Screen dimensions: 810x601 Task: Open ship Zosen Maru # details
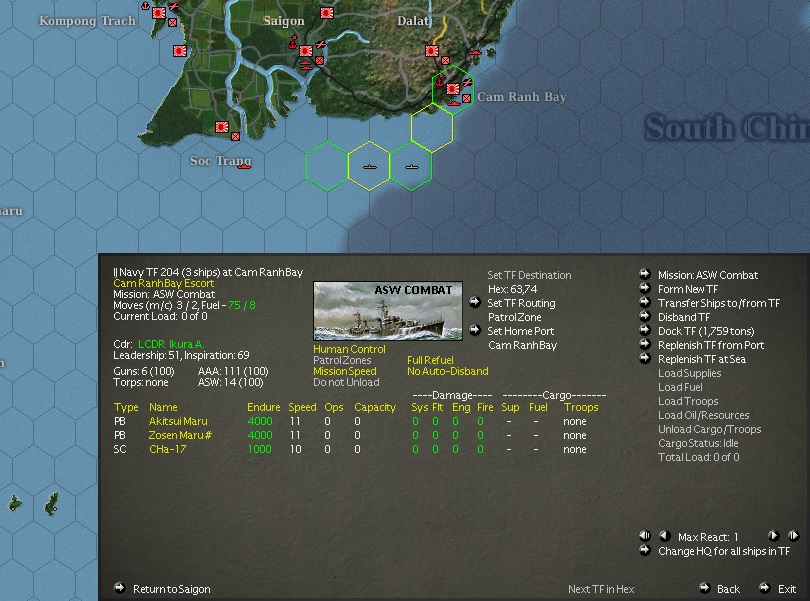tap(180, 435)
